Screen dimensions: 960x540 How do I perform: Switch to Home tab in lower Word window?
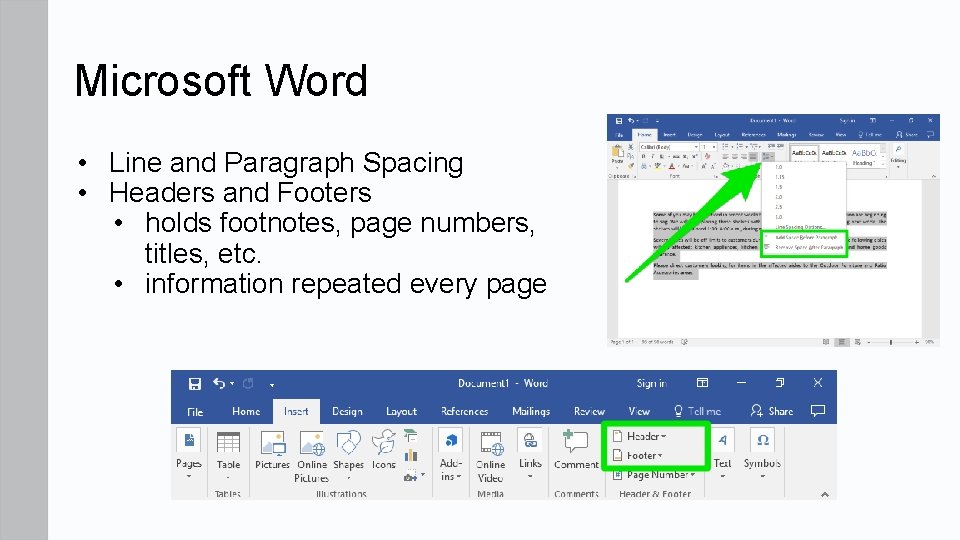click(246, 411)
